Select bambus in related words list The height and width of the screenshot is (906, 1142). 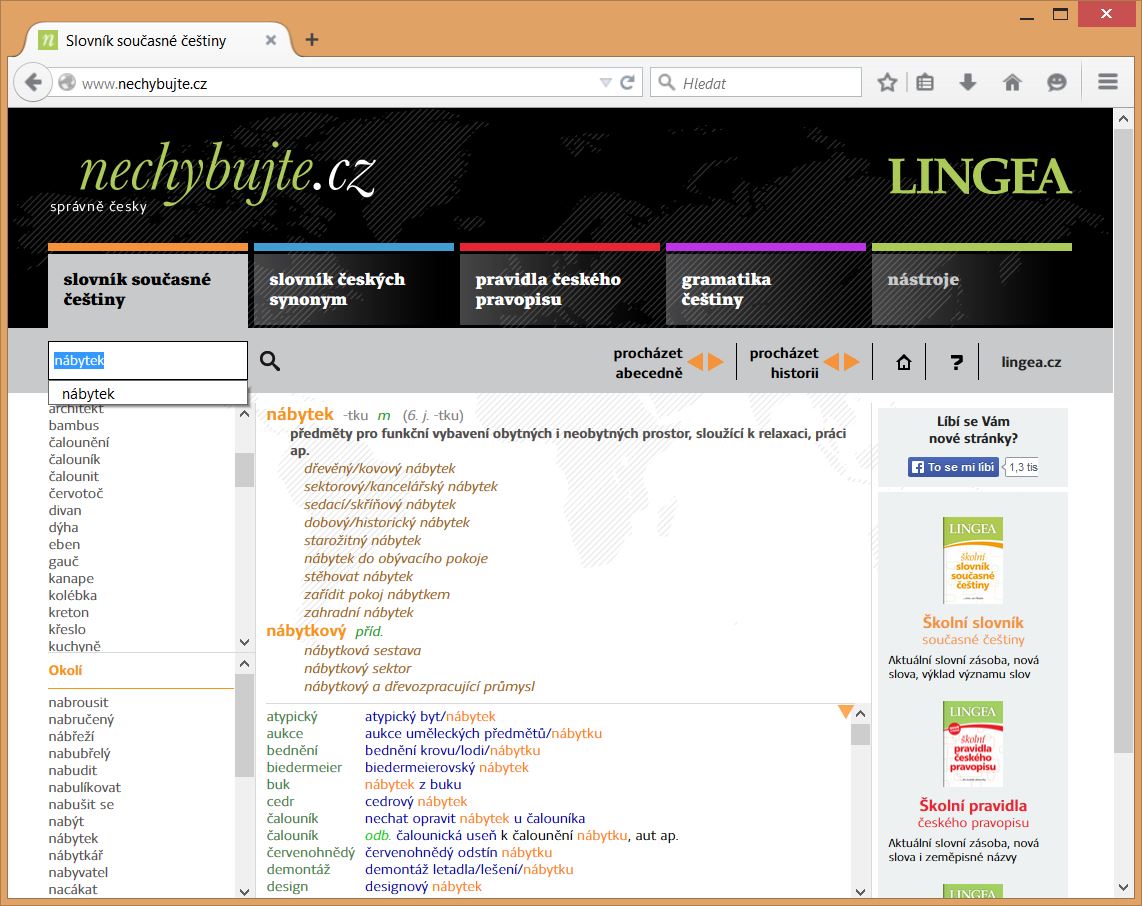74,425
